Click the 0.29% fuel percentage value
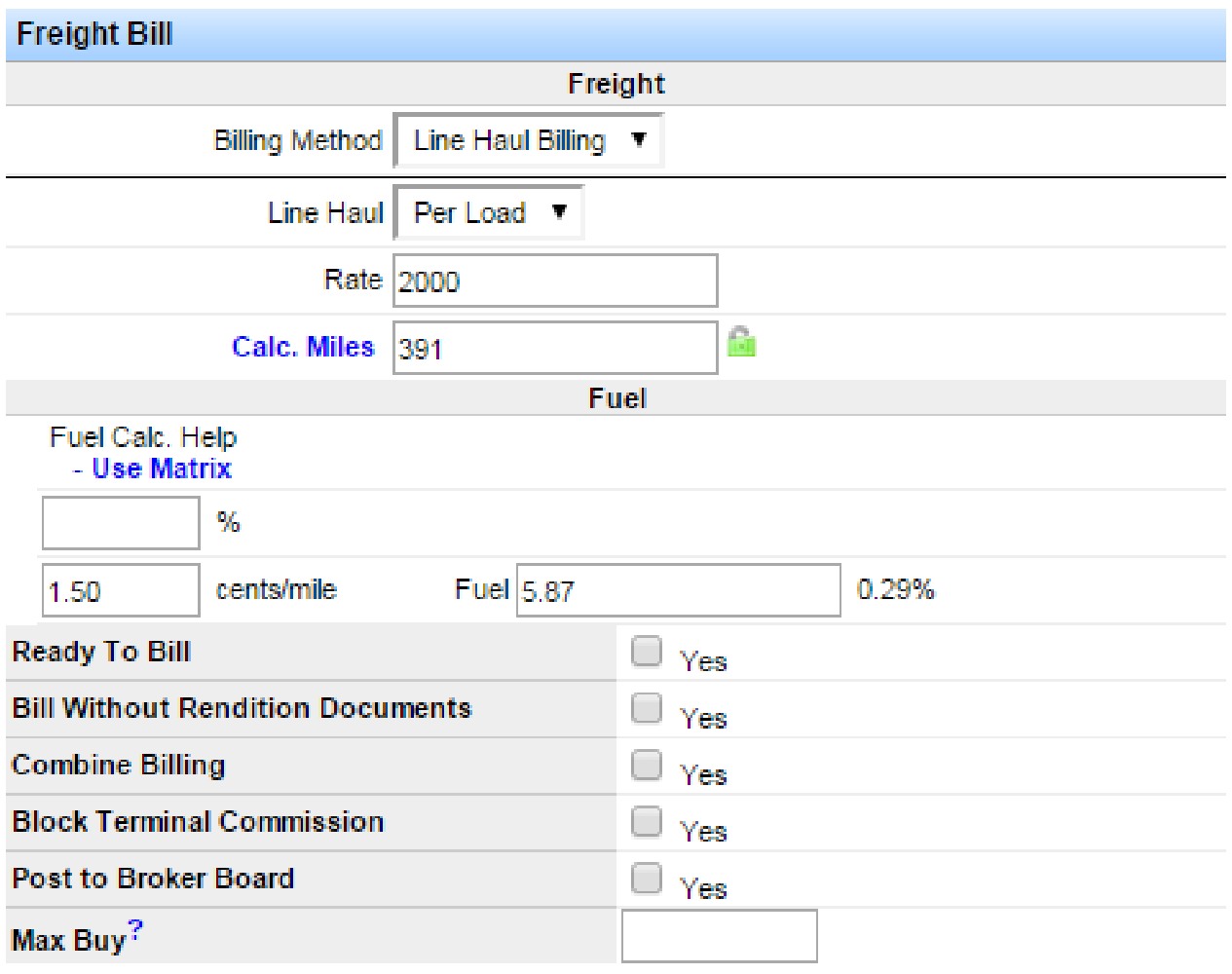Screen dimensions: 1232x974 pos(895,589)
